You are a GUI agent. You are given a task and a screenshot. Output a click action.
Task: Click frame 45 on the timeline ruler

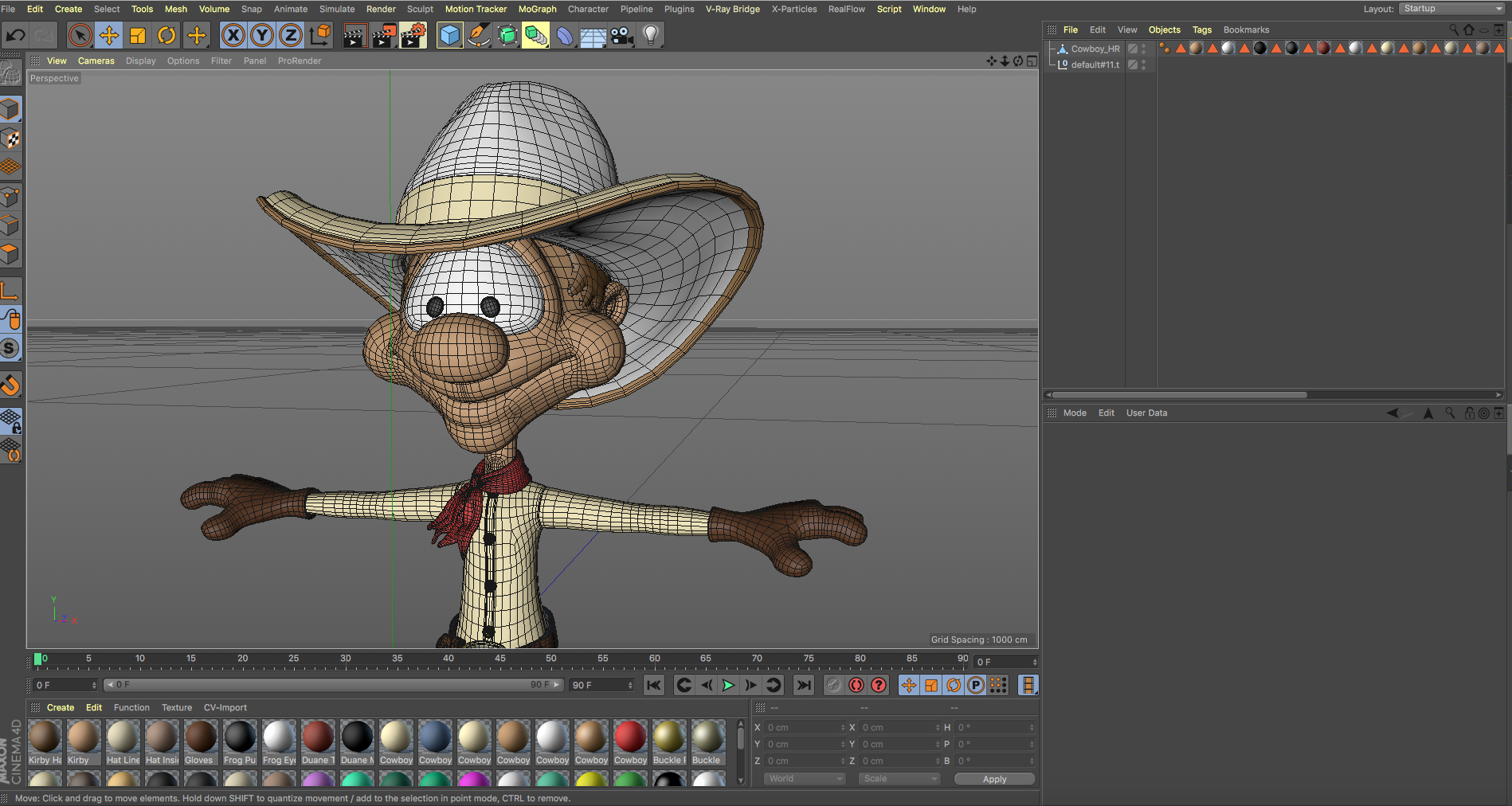tap(499, 659)
